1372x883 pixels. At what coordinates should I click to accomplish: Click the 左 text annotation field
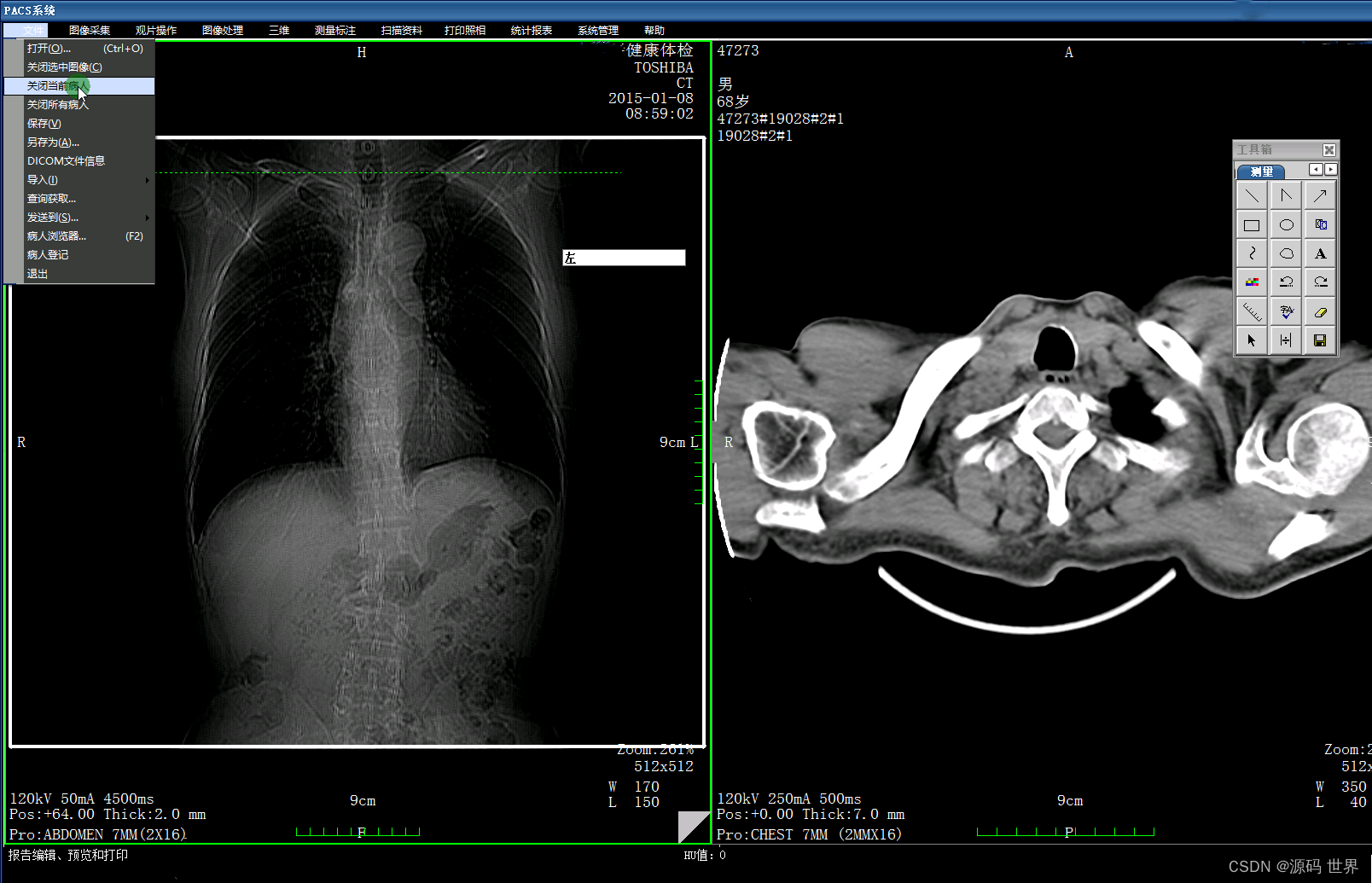tap(624, 258)
